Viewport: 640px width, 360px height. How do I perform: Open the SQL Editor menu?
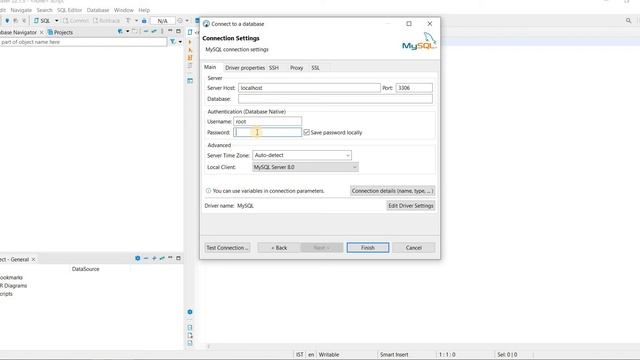[69, 10]
